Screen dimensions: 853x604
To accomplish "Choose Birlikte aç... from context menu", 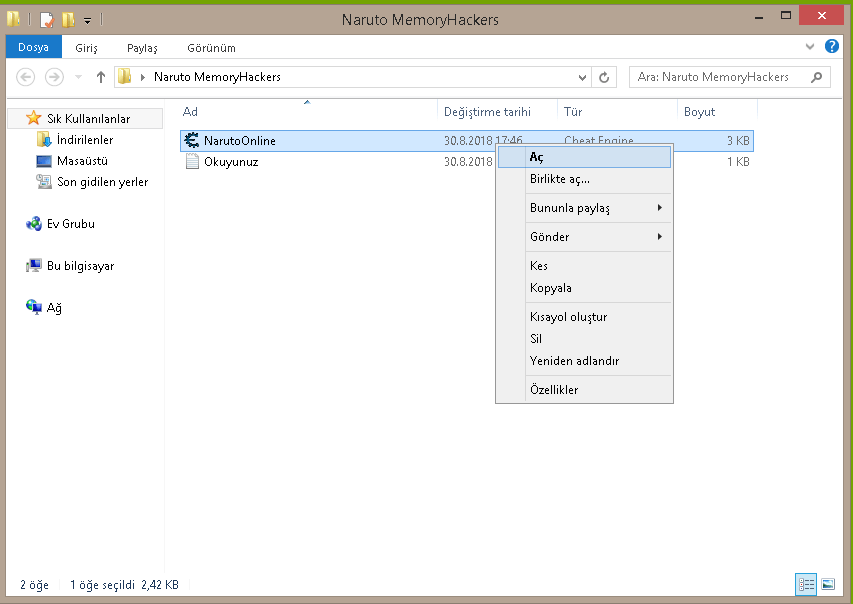I will tap(584, 179).
